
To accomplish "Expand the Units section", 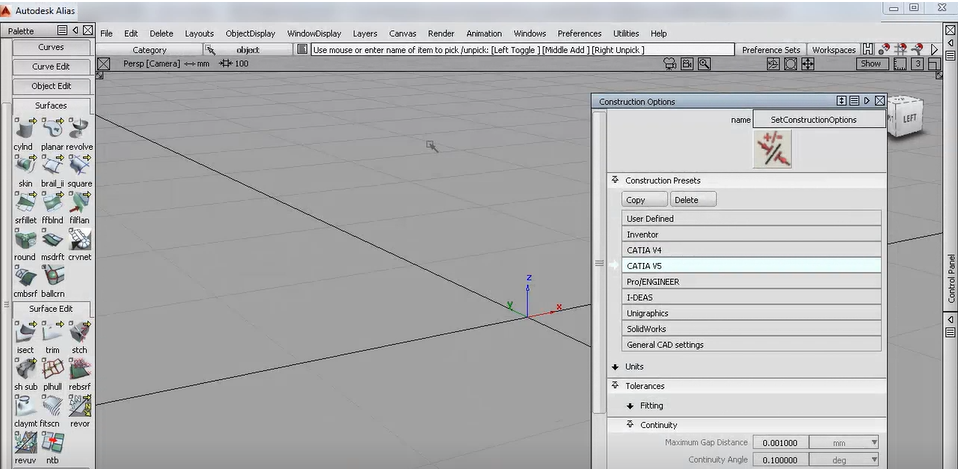I will coord(615,366).
